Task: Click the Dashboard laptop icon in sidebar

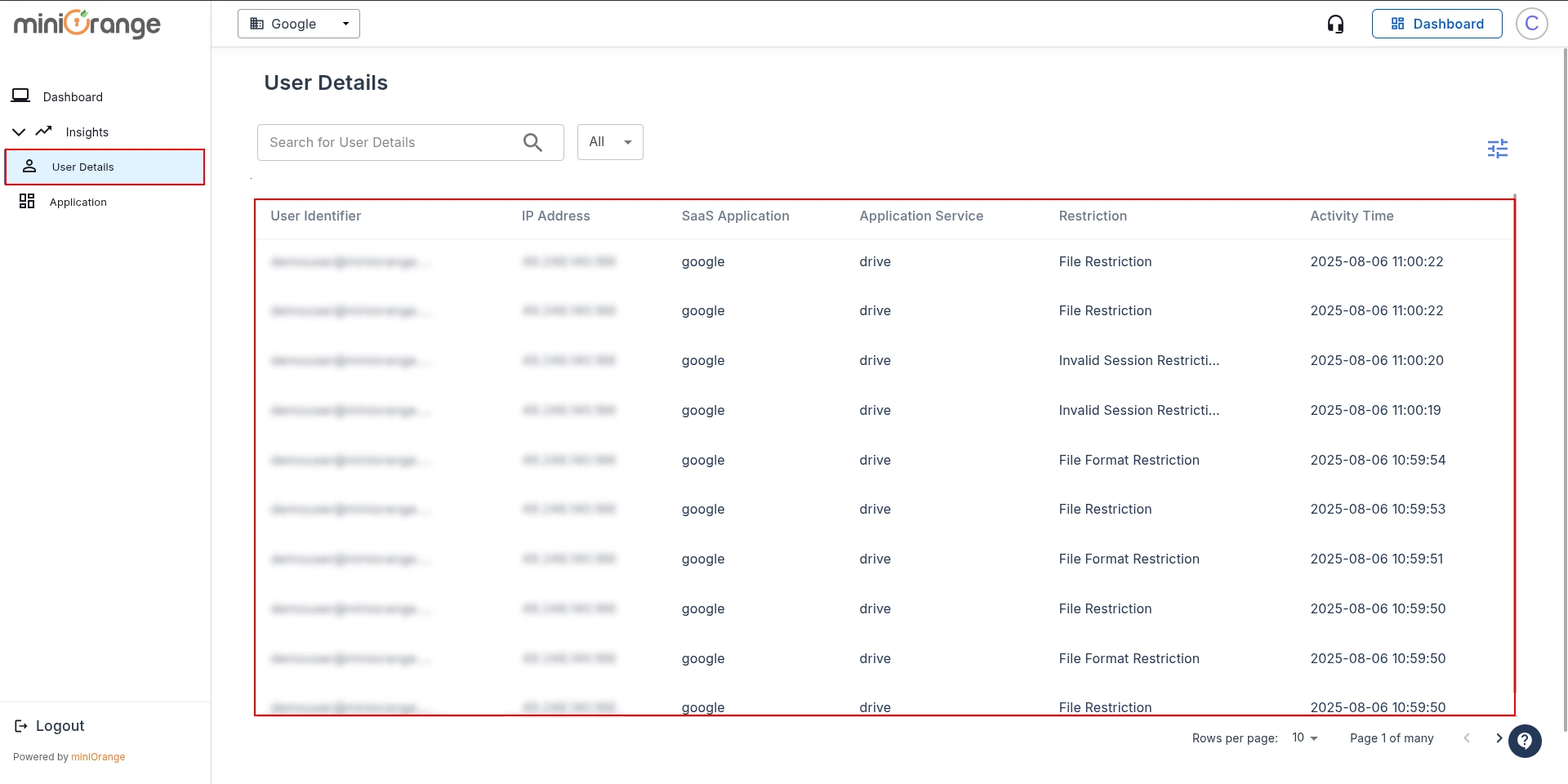Action: pyautogui.click(x=20, y=96)
